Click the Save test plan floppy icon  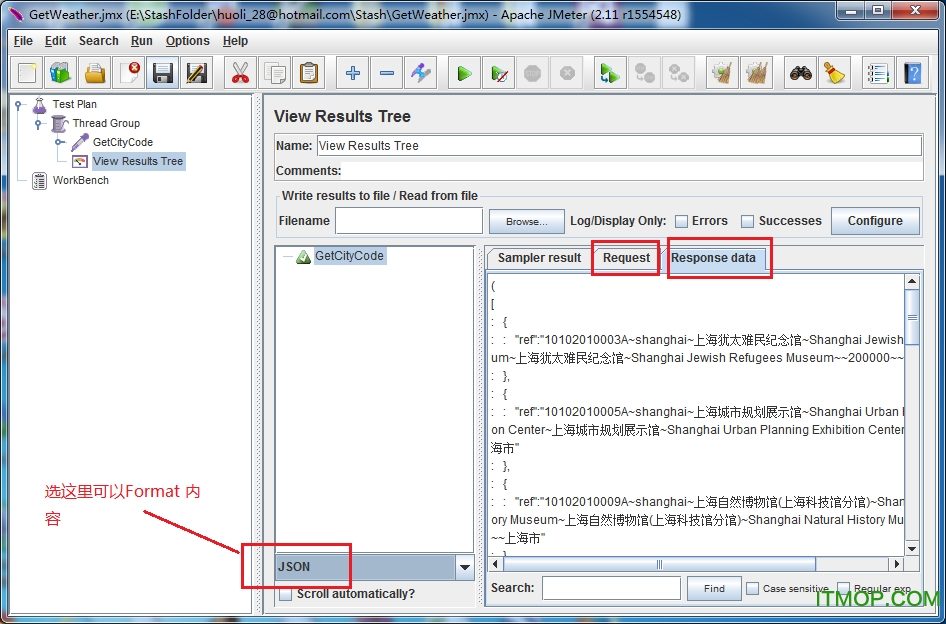pyautogui.click(x=163, y=73)
